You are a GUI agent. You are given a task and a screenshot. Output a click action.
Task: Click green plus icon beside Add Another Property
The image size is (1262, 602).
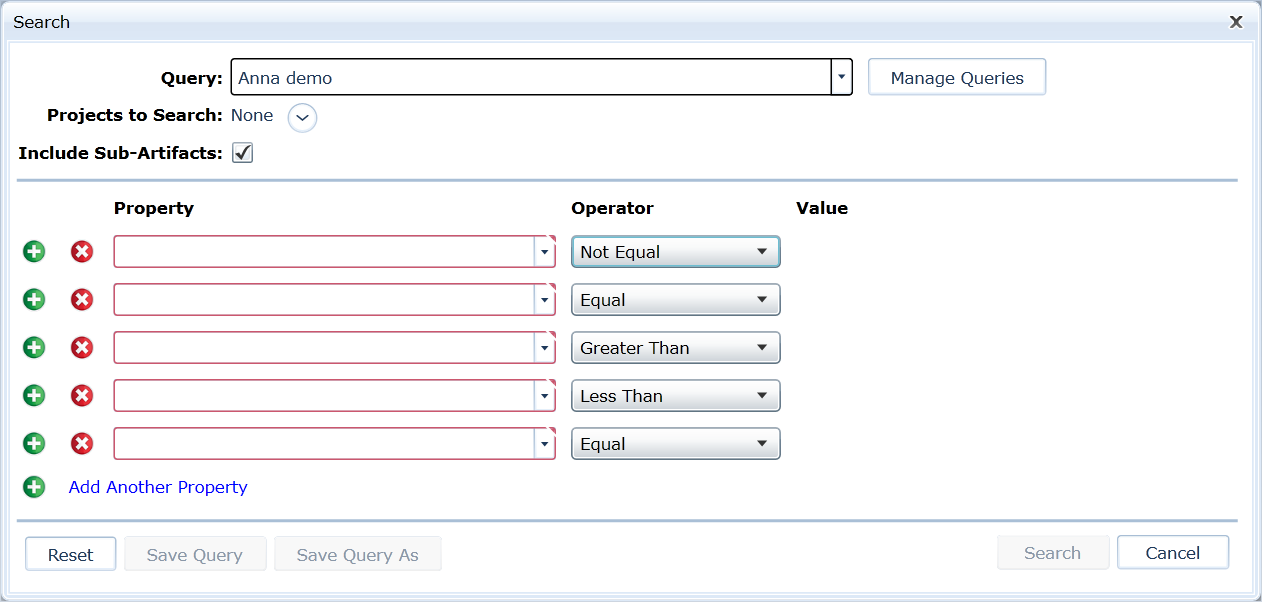[34, 487]
